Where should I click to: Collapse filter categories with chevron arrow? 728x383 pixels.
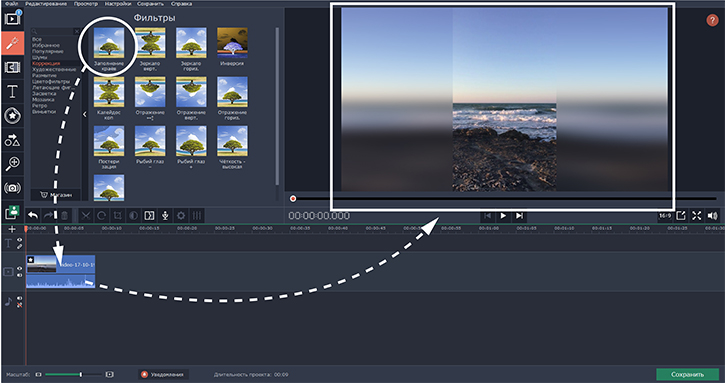(84, 114)
